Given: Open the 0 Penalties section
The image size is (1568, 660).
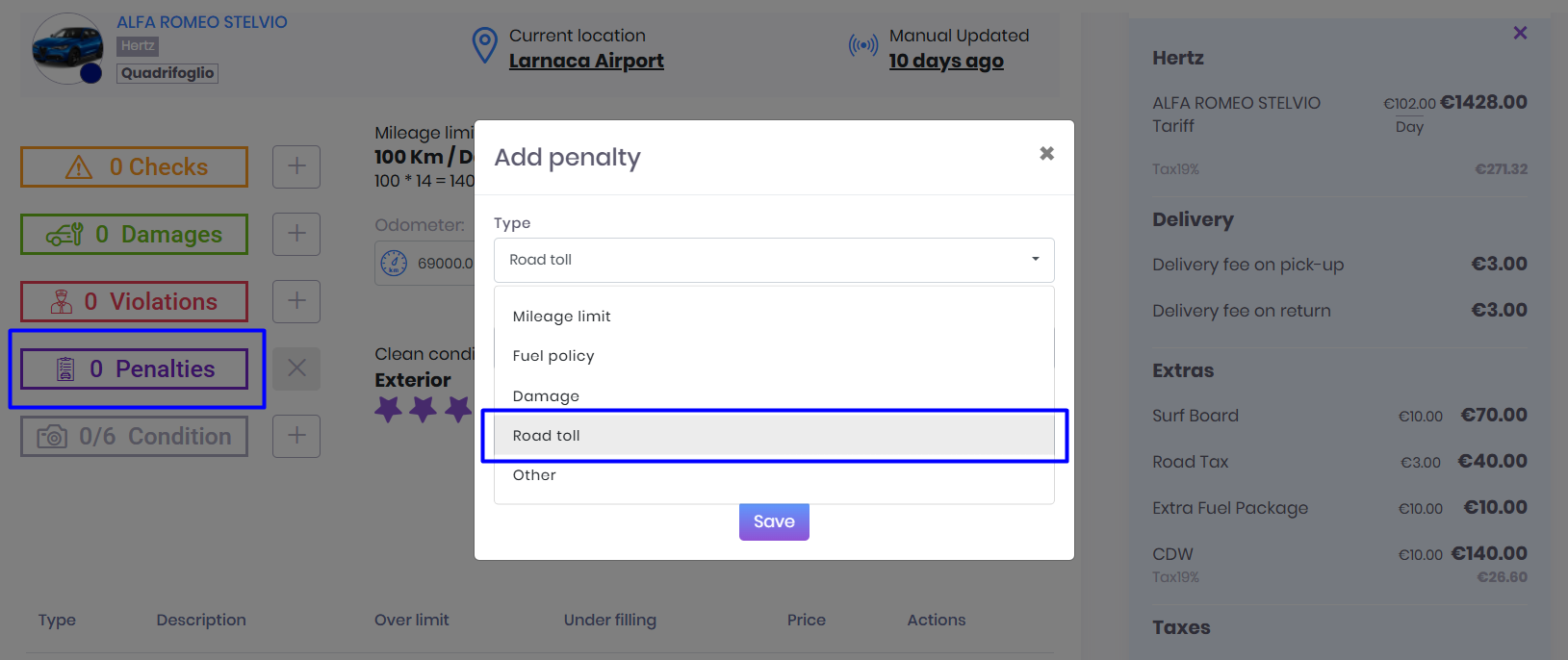Looking at the screenshot, I should [x=135, y=369].
